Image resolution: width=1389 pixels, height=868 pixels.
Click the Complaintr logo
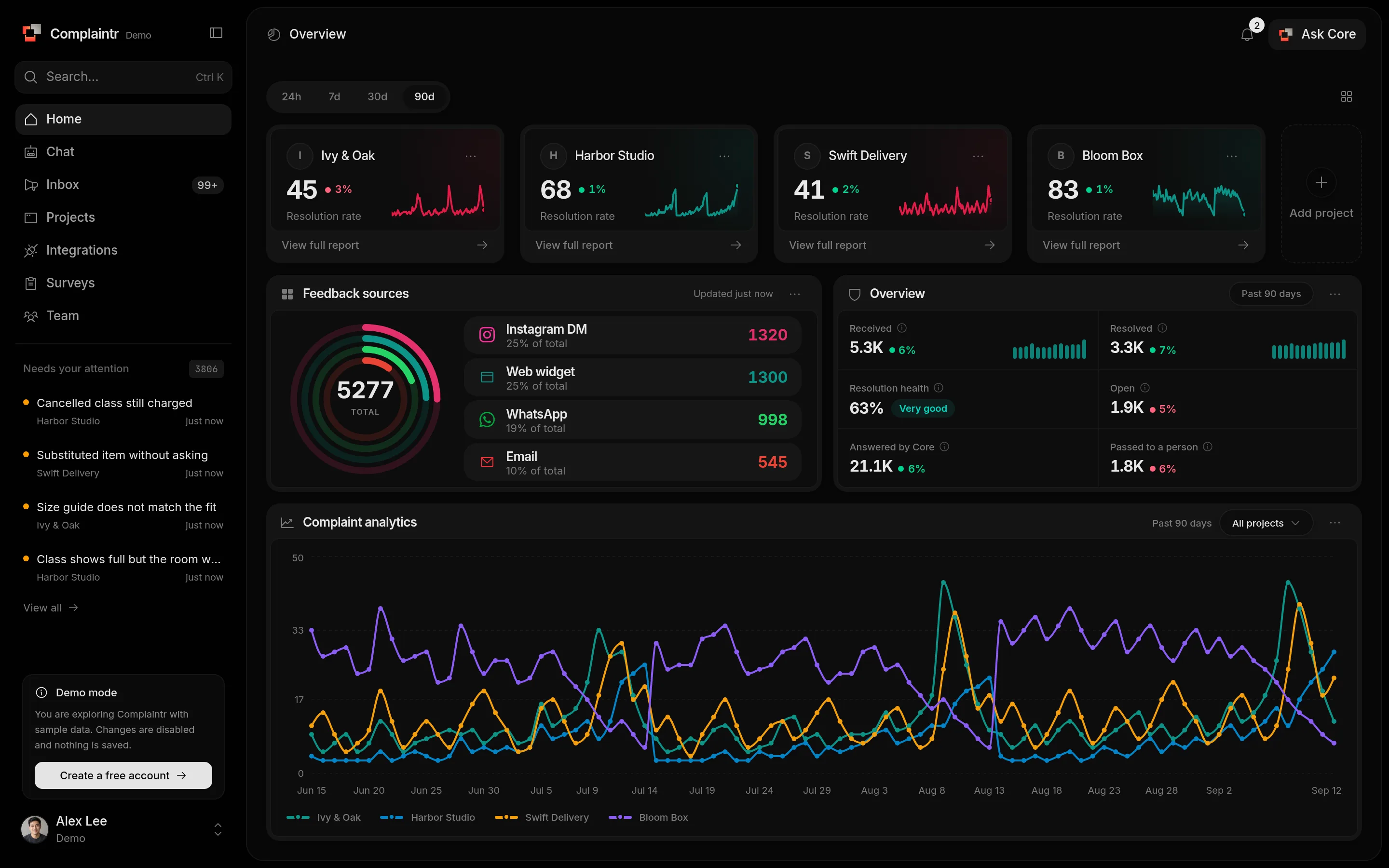tap(31, 33)
